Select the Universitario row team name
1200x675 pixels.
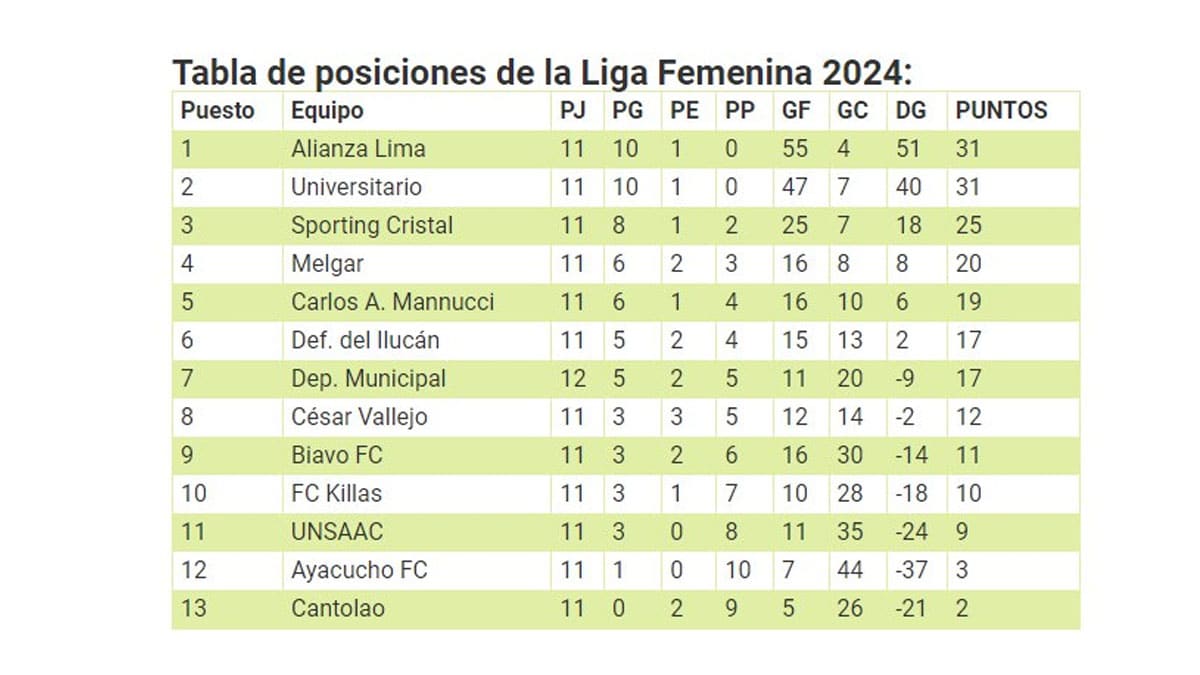(356, 187)
